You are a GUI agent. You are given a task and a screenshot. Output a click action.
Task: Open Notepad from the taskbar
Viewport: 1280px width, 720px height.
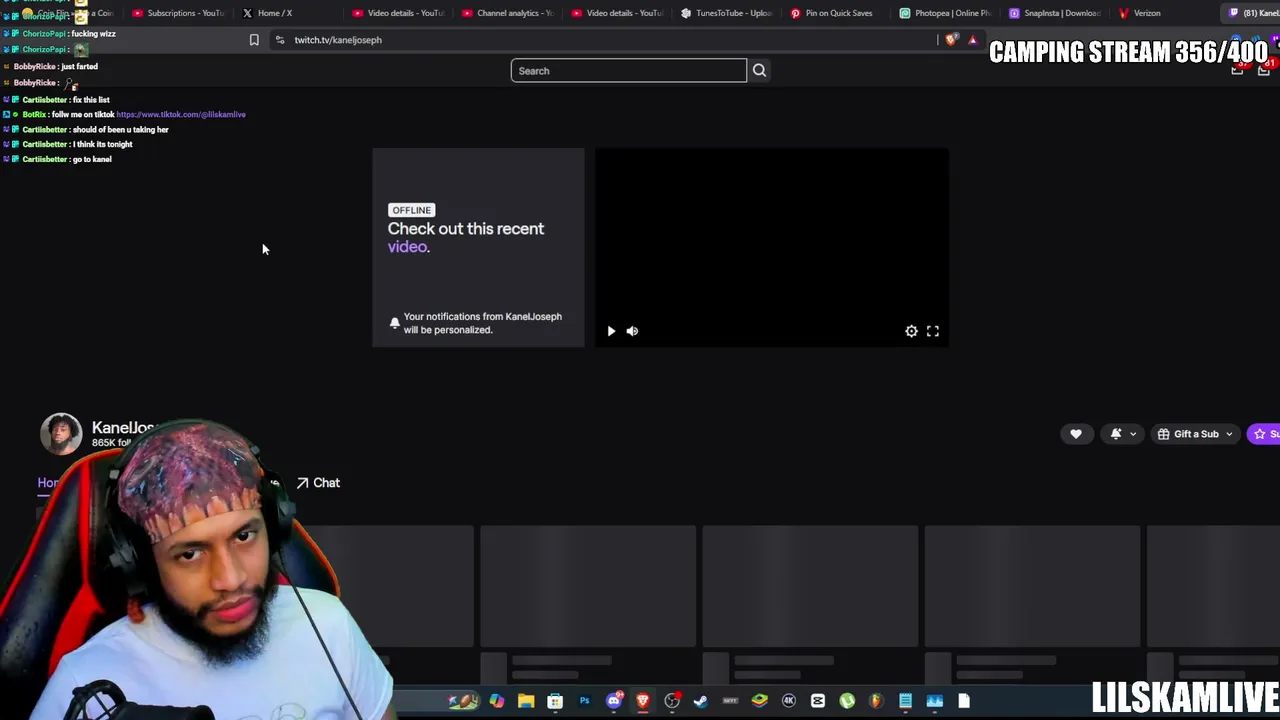tap(905, 701)
